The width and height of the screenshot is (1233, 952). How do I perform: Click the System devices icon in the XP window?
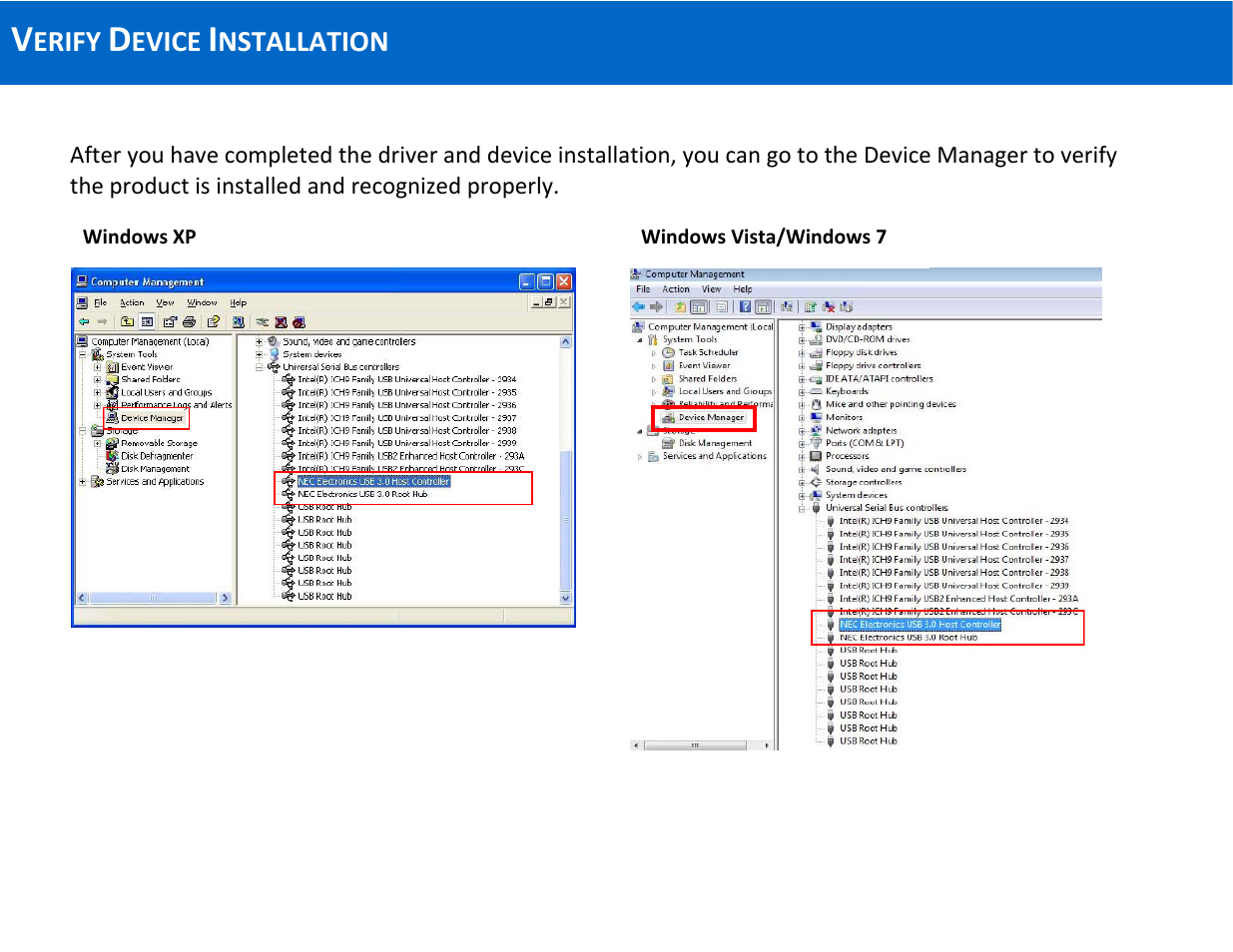274,354
